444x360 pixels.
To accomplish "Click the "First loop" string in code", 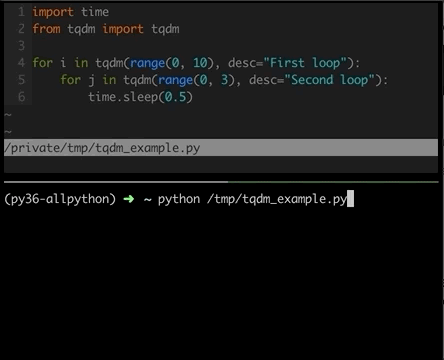I will point(305,63).
